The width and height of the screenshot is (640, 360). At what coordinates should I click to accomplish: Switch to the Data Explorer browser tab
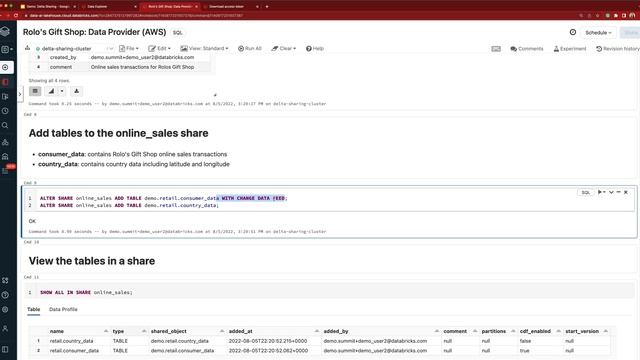coord(108,7)
